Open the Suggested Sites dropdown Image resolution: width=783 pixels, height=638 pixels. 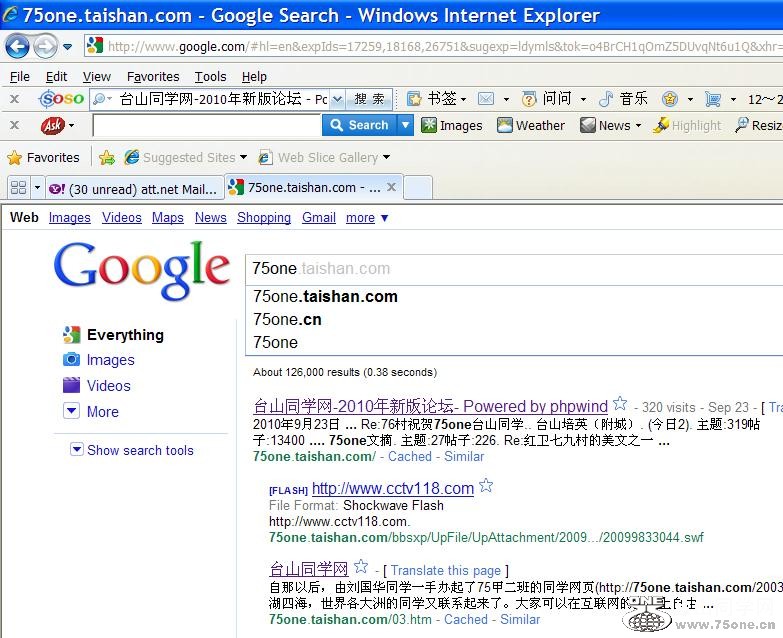(x=186, y=158)
